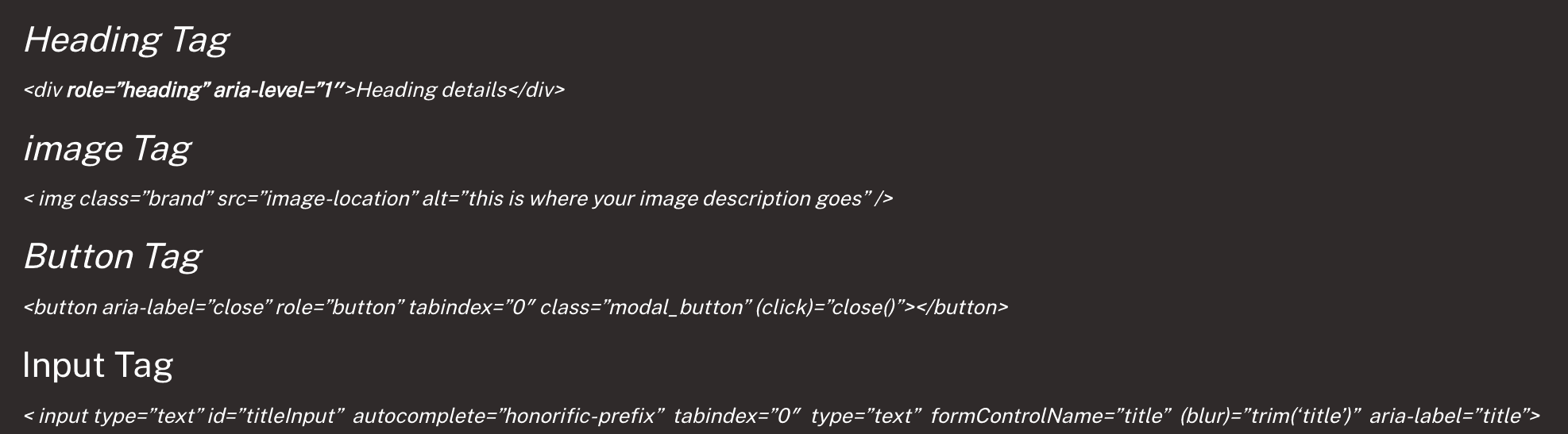
Task: Click the aria-label="title" attribute text
Action: point(1450,416)
